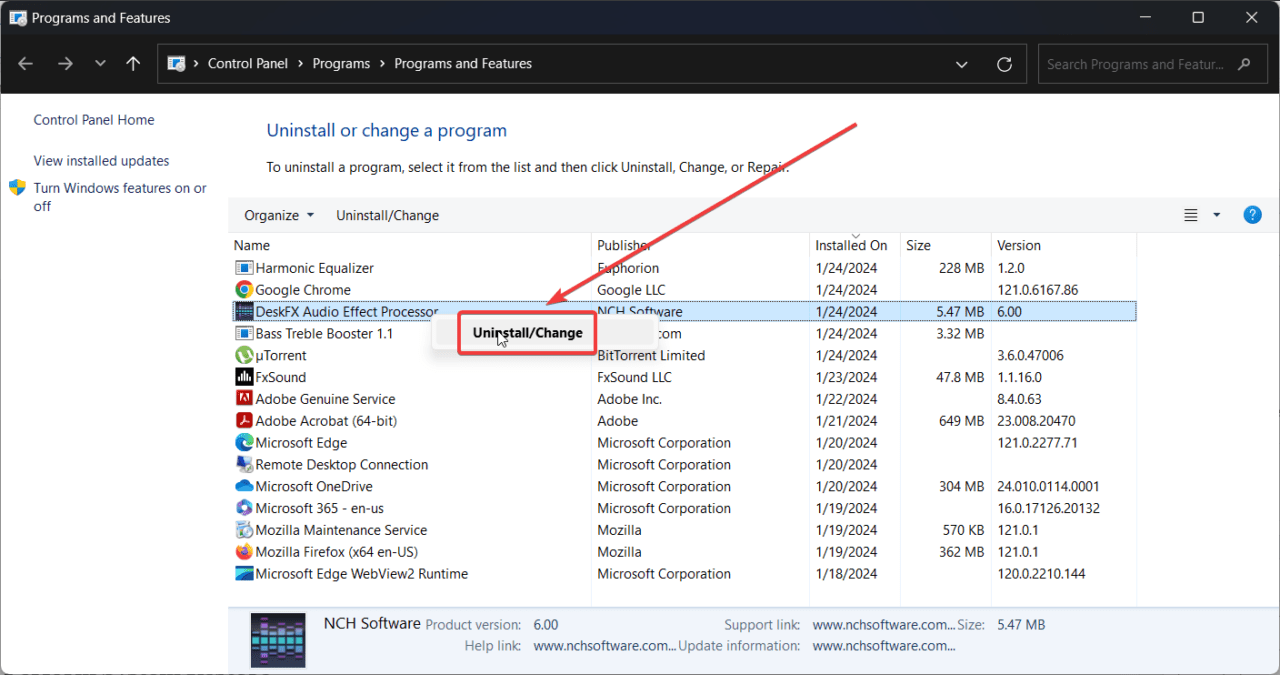The image size is (1280, 675).
Task: Click the Search Programs and Features box
Action: (x=1135, y=64)
